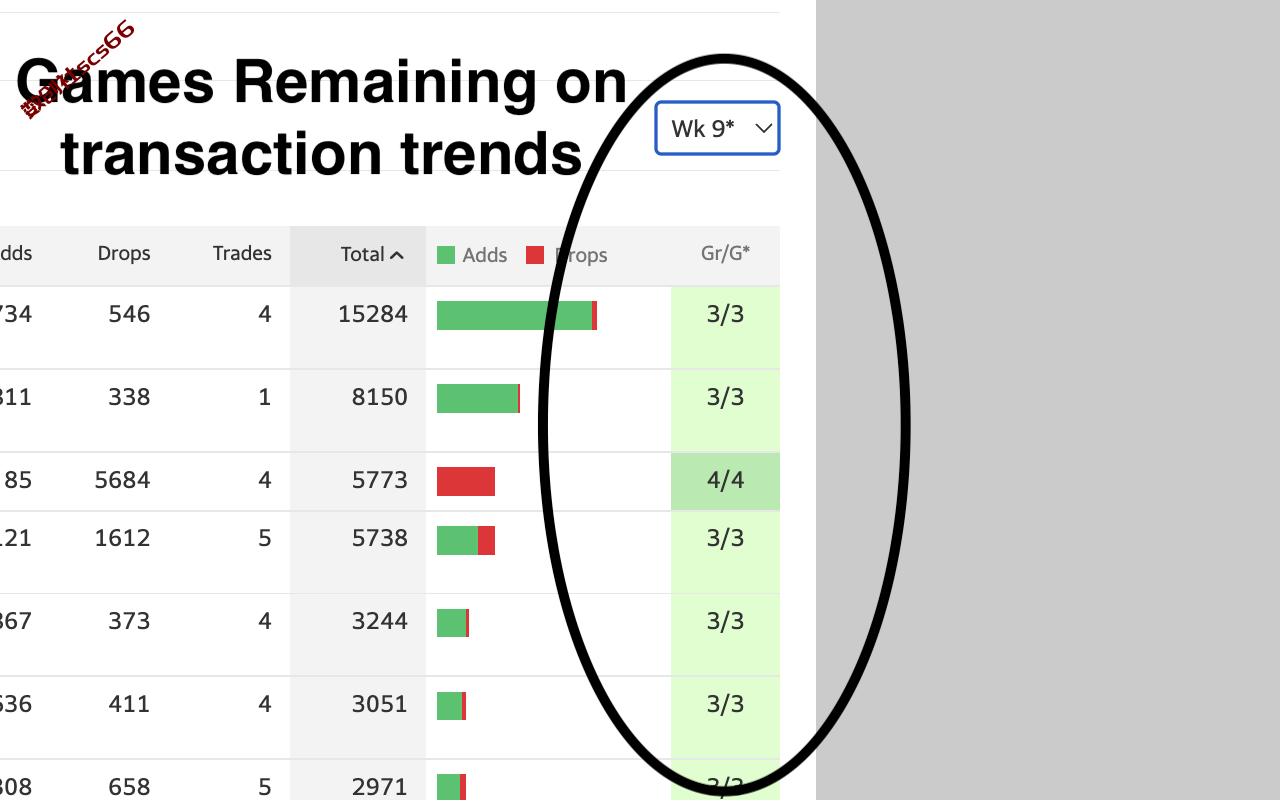Screen dimensions: 1280x800
Task: Click the total value 3051
Action: (x=380, y=704)
